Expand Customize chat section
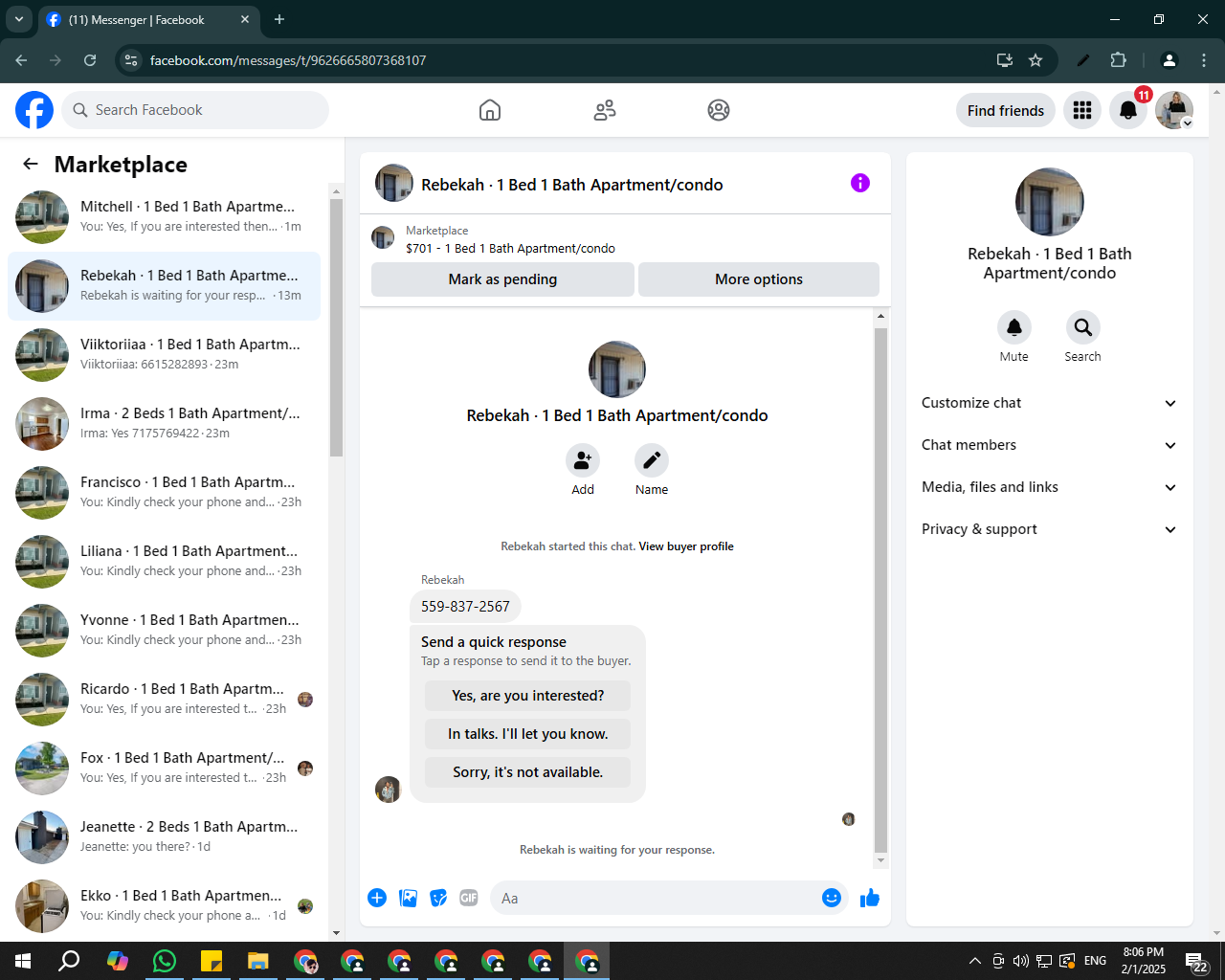The image size is (1225, 980). (x=1050, y=403)
